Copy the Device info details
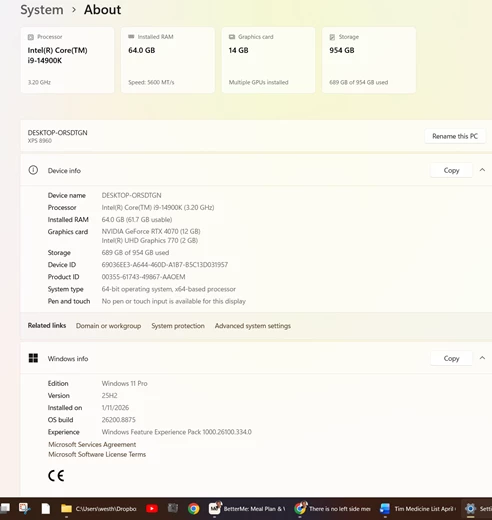The height and width of the screenshot is (520, 492). [x=451, y=170]
